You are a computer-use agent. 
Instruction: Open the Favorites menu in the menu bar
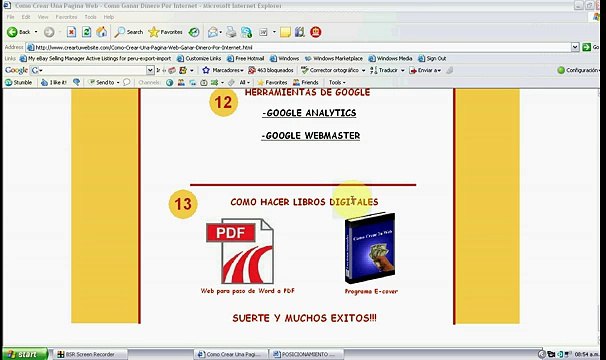(x=66, y=17)
